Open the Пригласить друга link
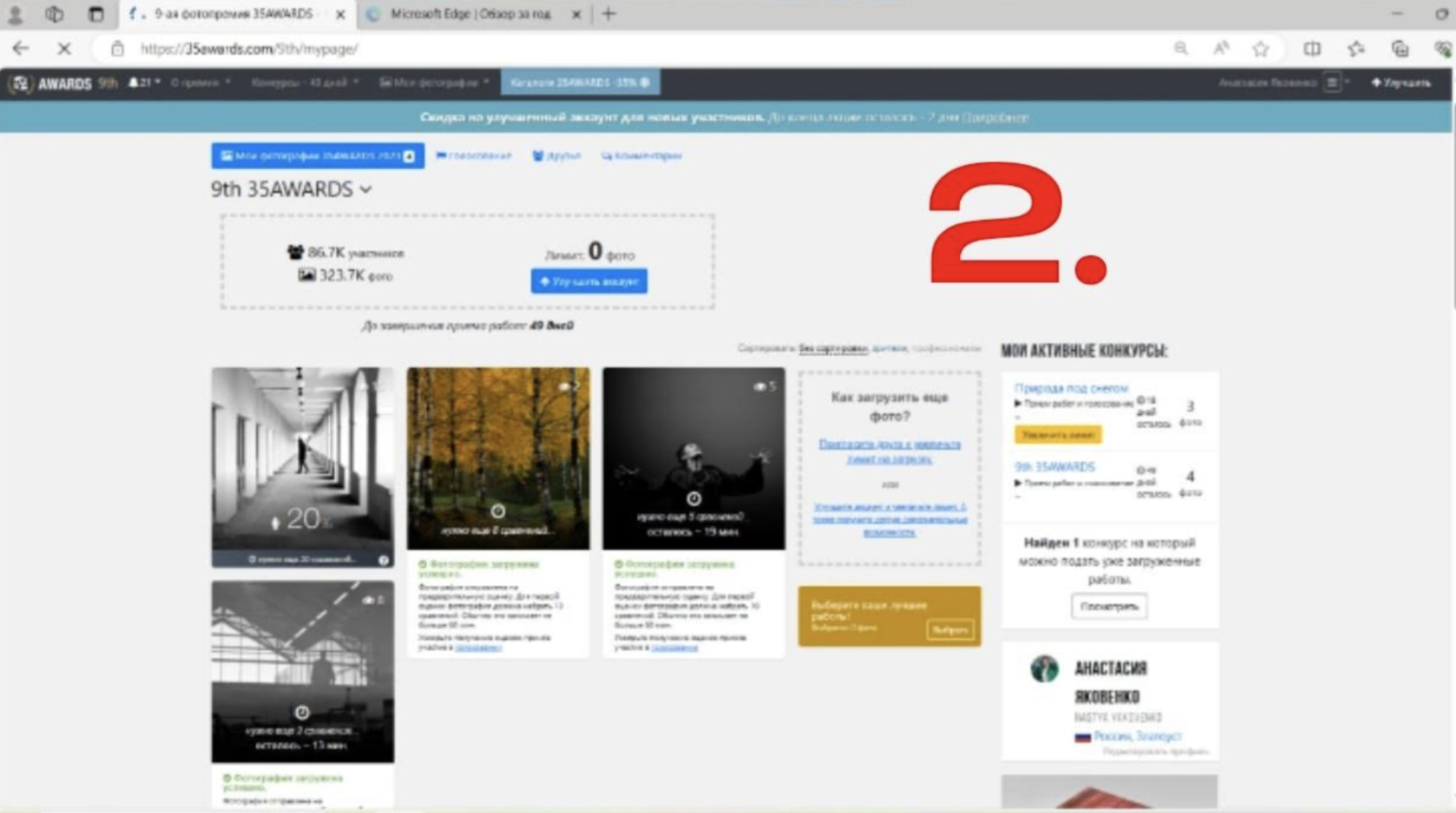The image size is (1456, 813). [x=890, y=451]
